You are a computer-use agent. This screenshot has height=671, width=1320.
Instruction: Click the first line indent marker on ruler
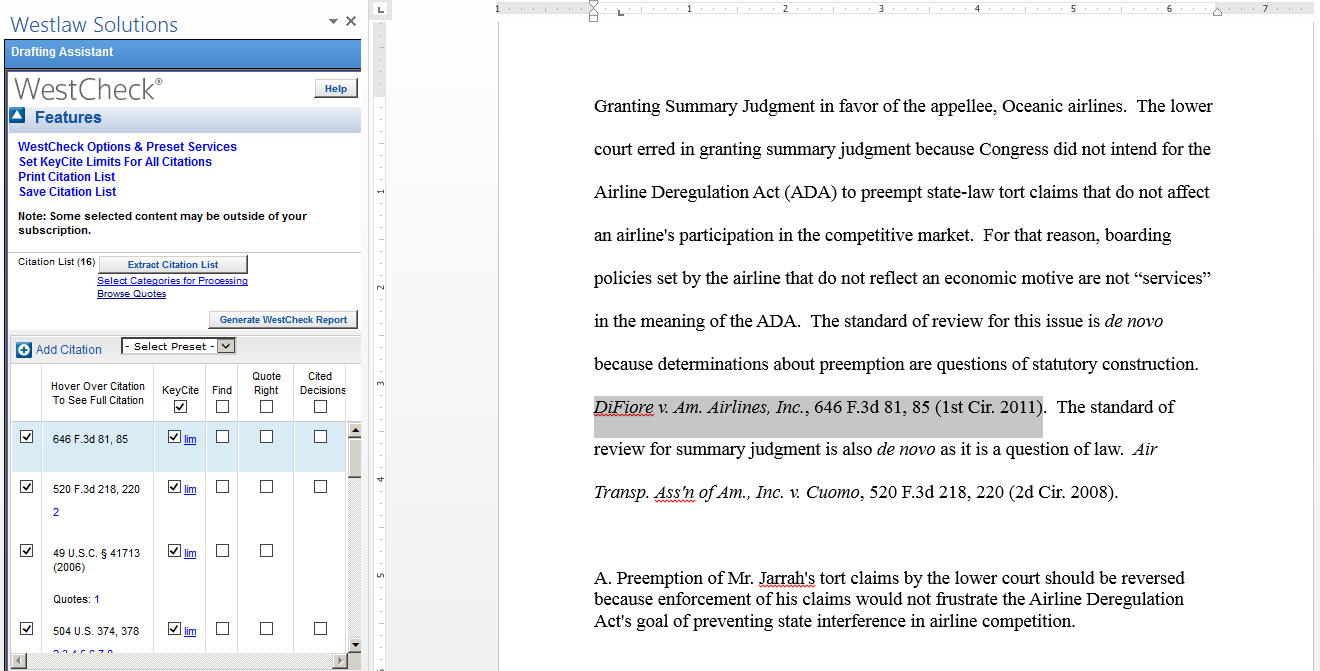tap(593, 5)
